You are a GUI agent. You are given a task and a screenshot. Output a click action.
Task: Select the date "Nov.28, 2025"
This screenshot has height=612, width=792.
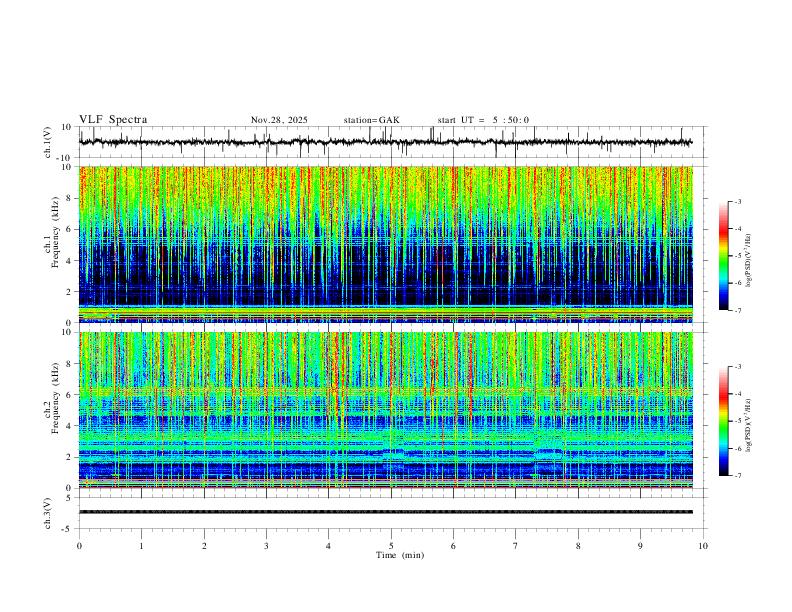[279, 120]
